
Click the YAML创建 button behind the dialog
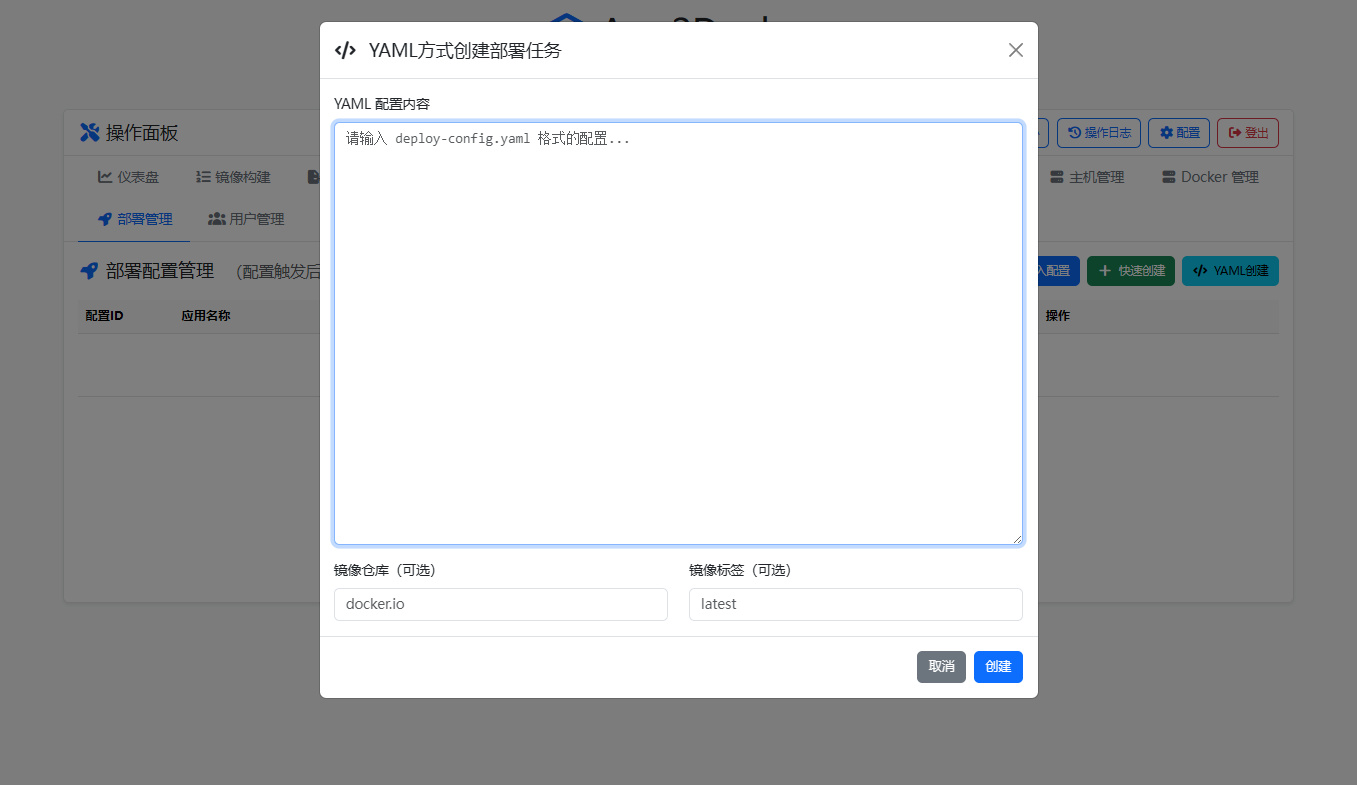(1230, 271)
